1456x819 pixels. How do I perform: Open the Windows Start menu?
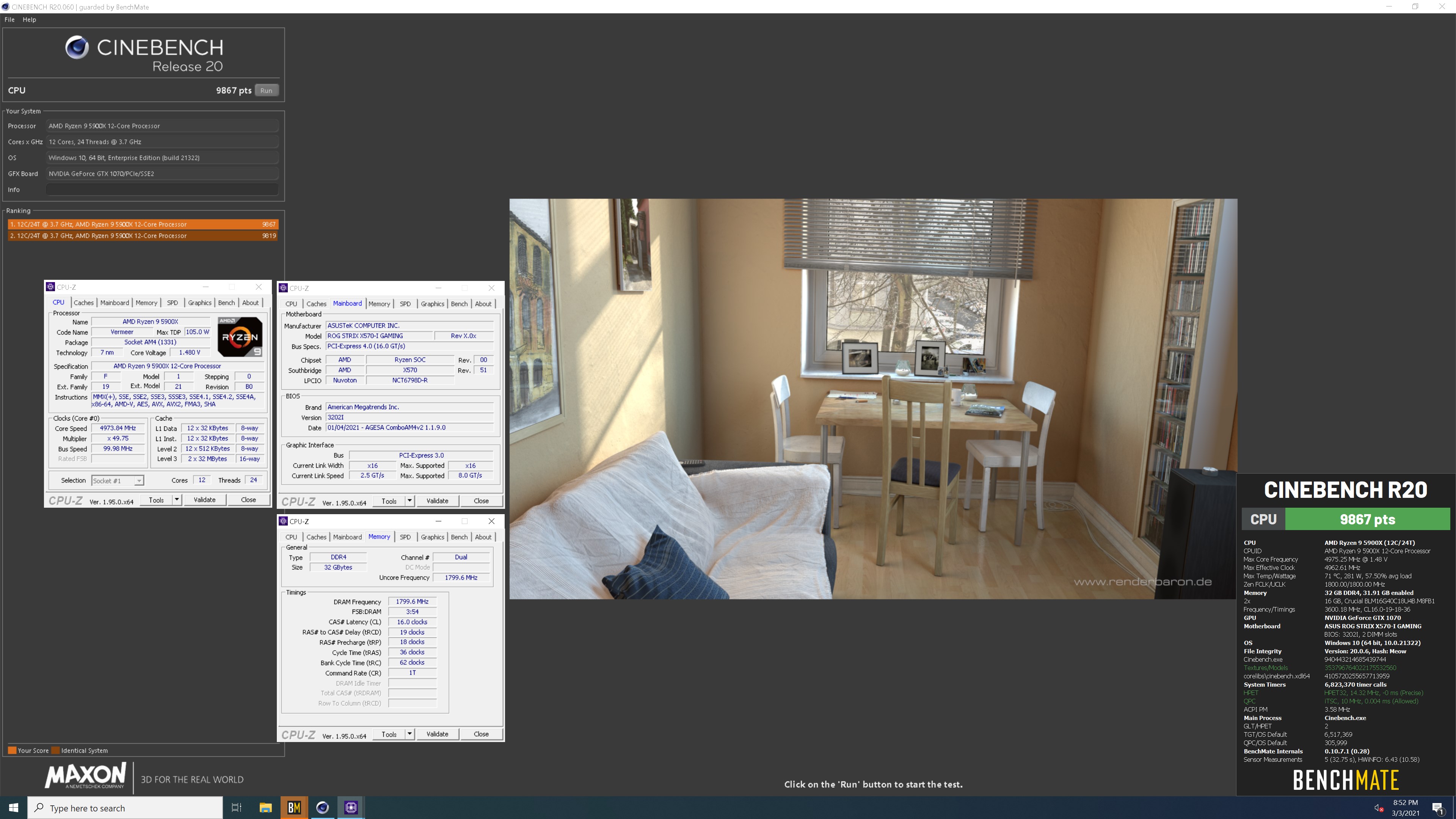point(14,808)
